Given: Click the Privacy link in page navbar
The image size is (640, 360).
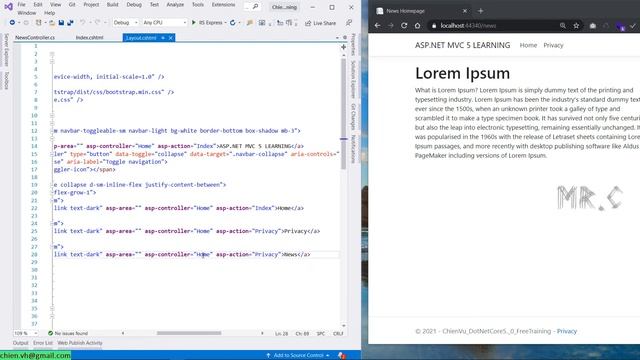Looking at the screenshot, I should pyautogui.click(x=553, y=45).
